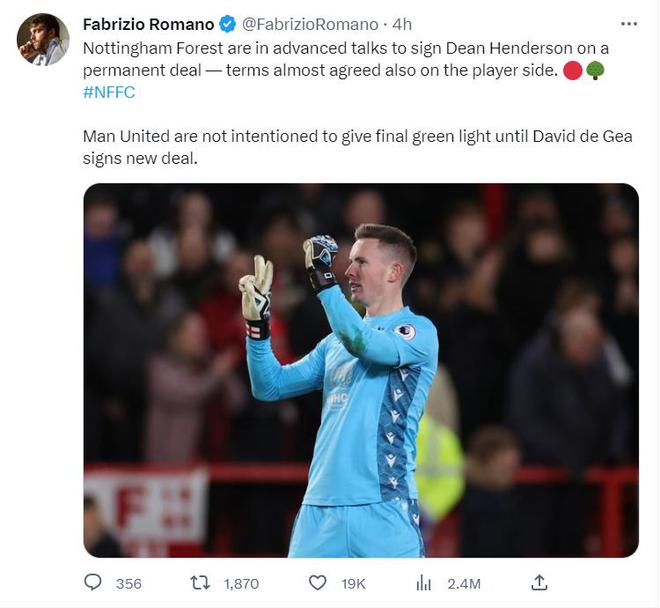The height and width of the screenshot is (608, 660).
Task: Open the share upload icon
Action: click(539, 583)
